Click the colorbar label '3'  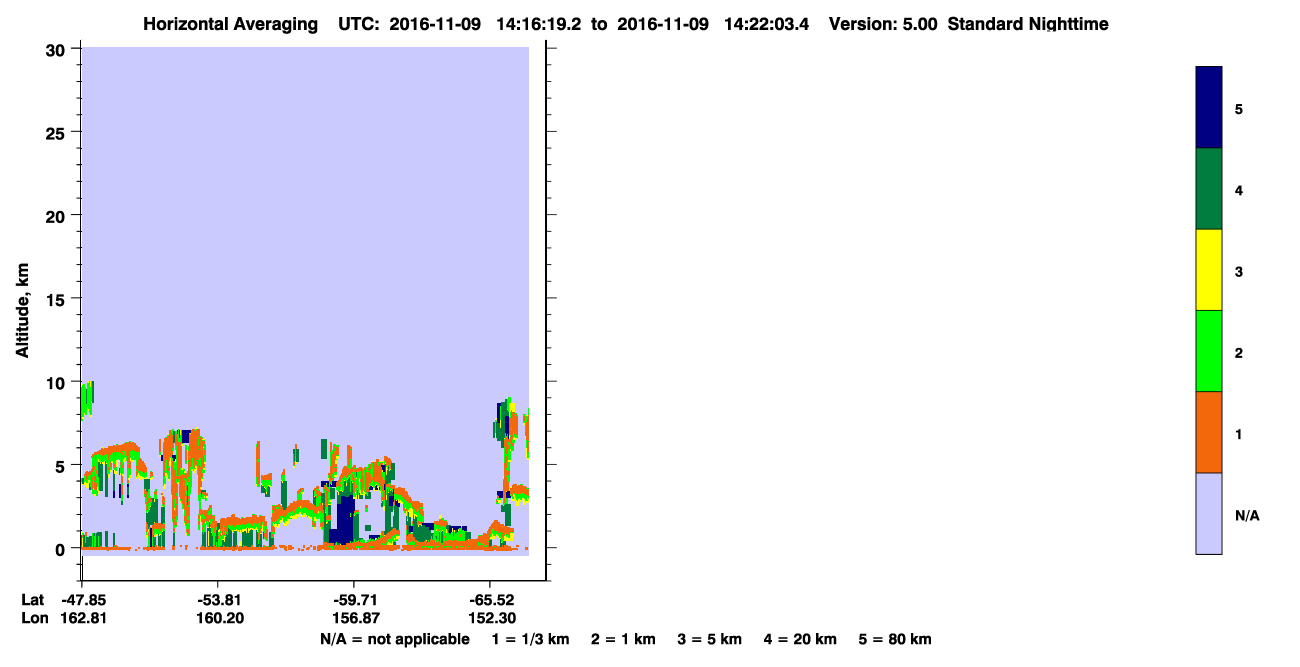[x=1239, y=271]
